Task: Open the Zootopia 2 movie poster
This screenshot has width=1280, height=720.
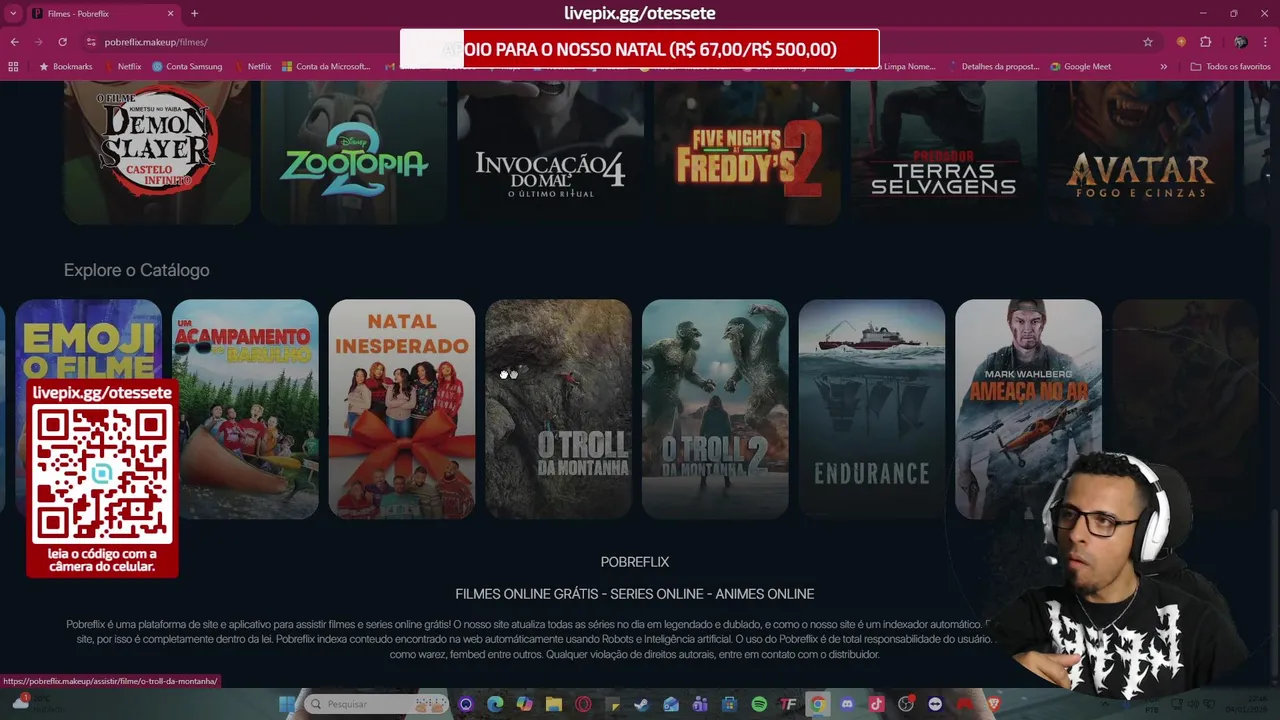Action: pyautogui.click(x=353, y=153)
